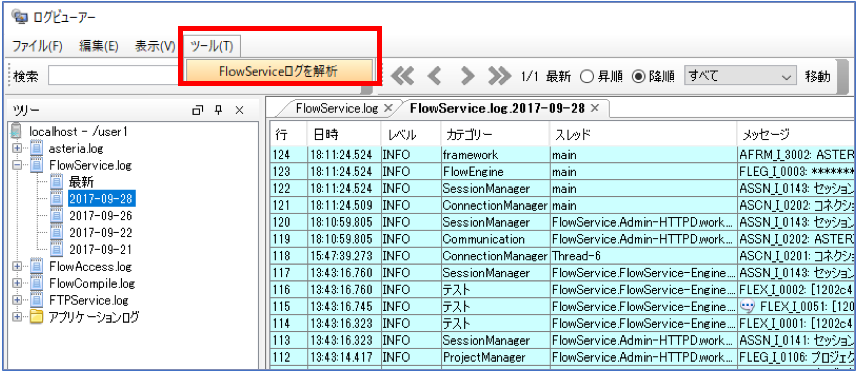Click the 2017-09-22 log document icon

(x=57, y=233)
